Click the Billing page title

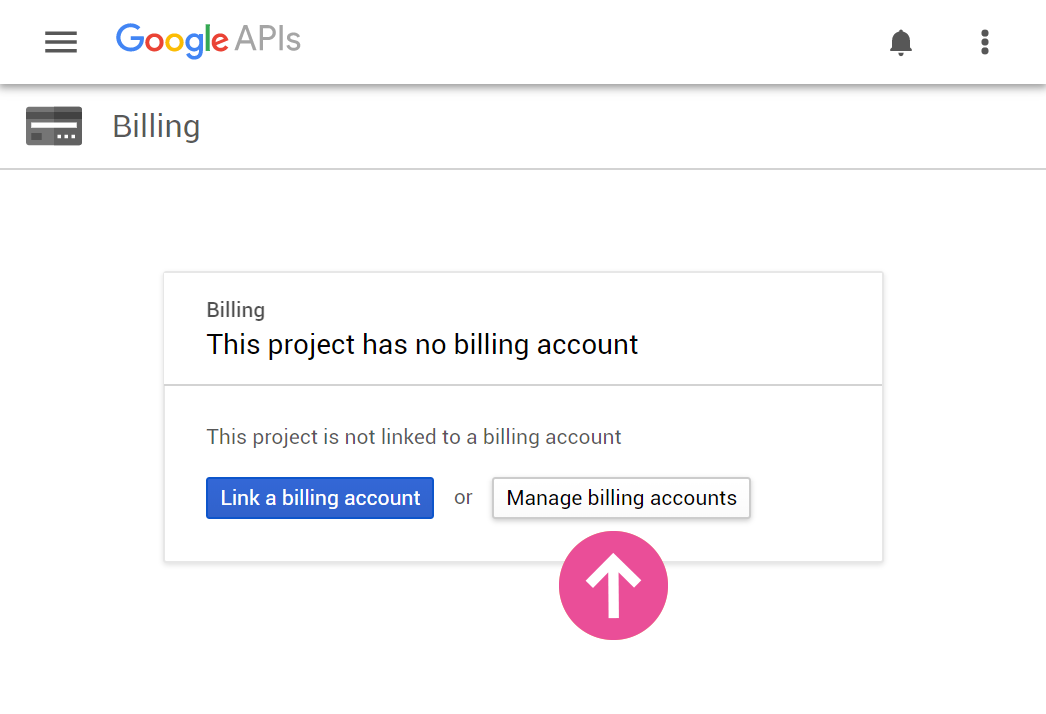[x=156, y=127]
